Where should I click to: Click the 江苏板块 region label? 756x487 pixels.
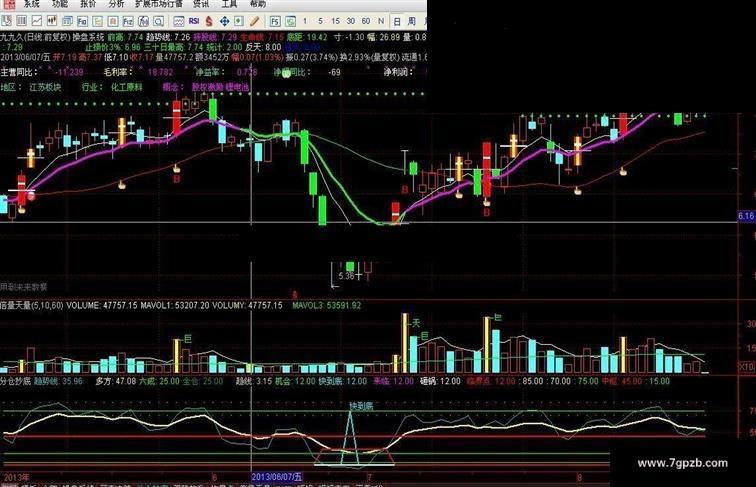45,87
